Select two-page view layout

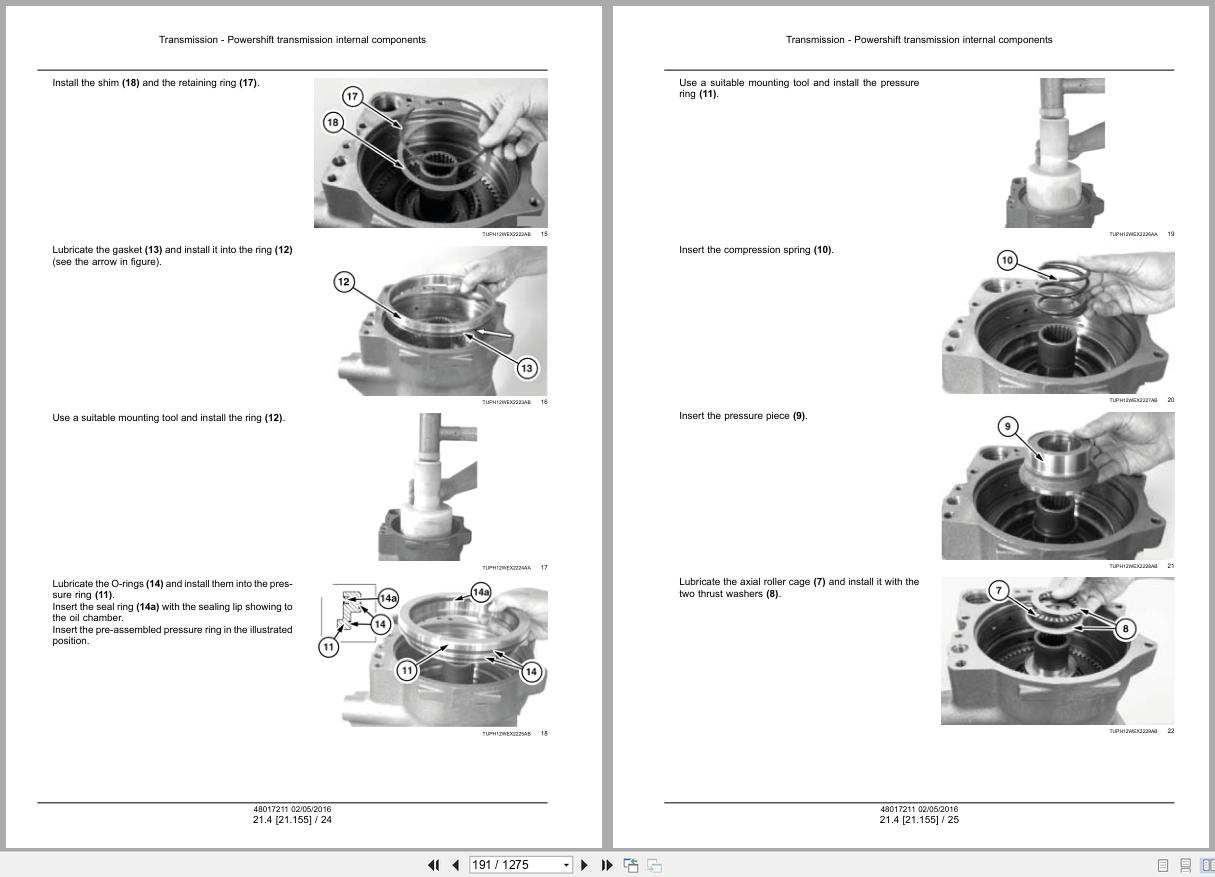point(1207,865)
